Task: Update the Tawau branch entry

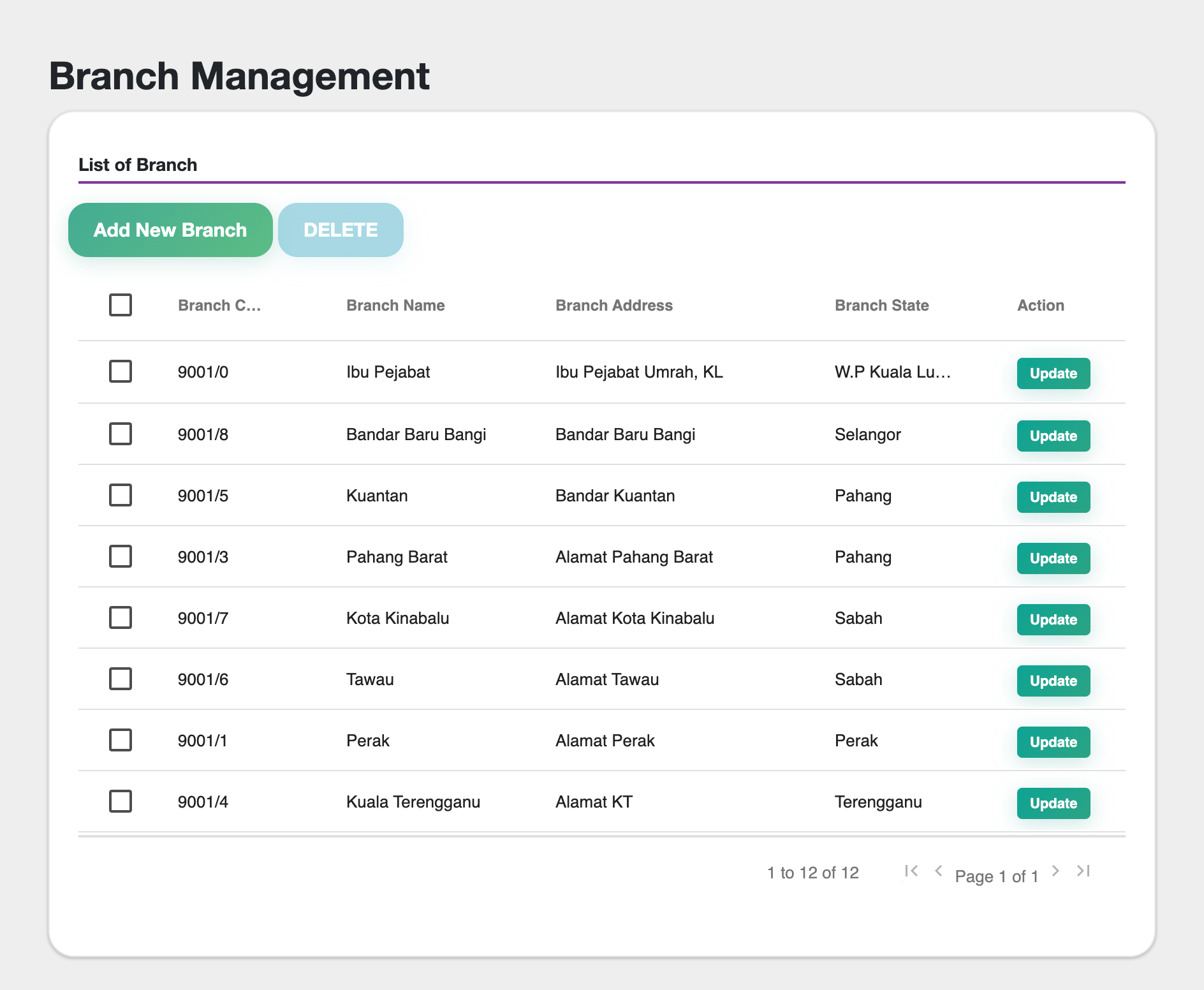Action: (1053, 681)
